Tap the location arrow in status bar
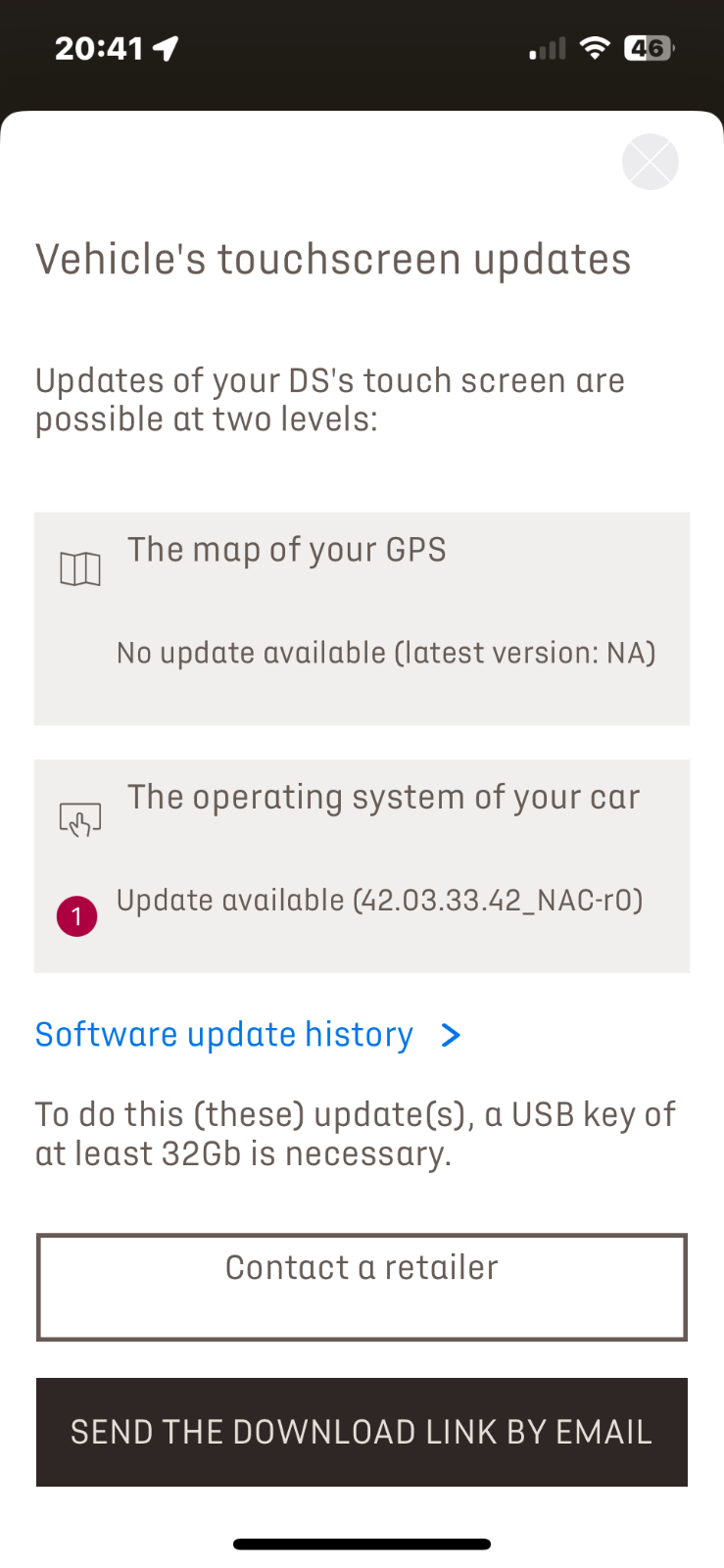The height and width of the screenshot is (1568, 724). [167, 48]
